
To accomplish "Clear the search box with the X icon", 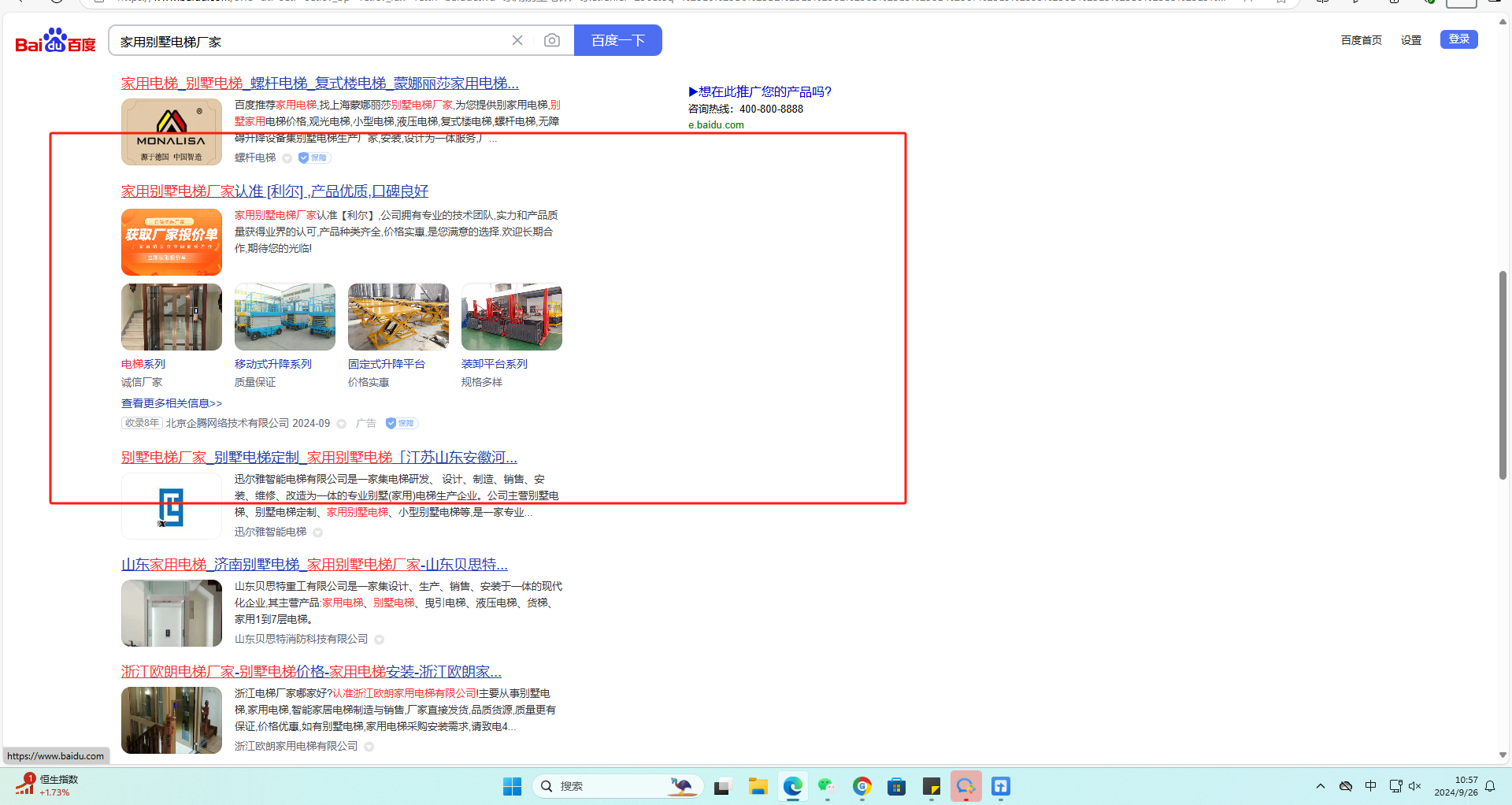I will [x=517, y=40].
